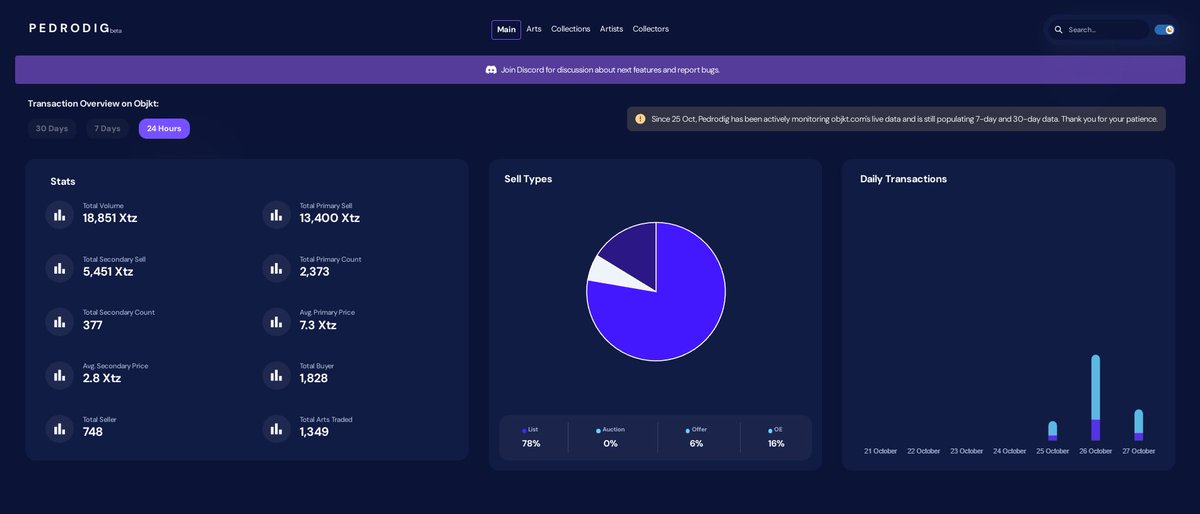The height and width of the screenshot is (514, 1200).
Task: Click the info icon in notice
Action: (640, 119)
